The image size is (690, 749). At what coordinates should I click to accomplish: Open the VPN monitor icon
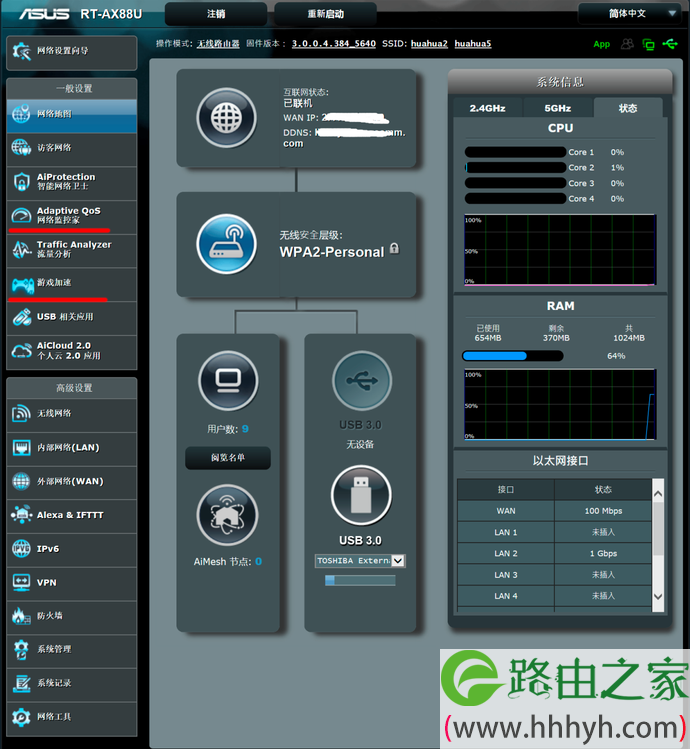[x=22, y=582]
